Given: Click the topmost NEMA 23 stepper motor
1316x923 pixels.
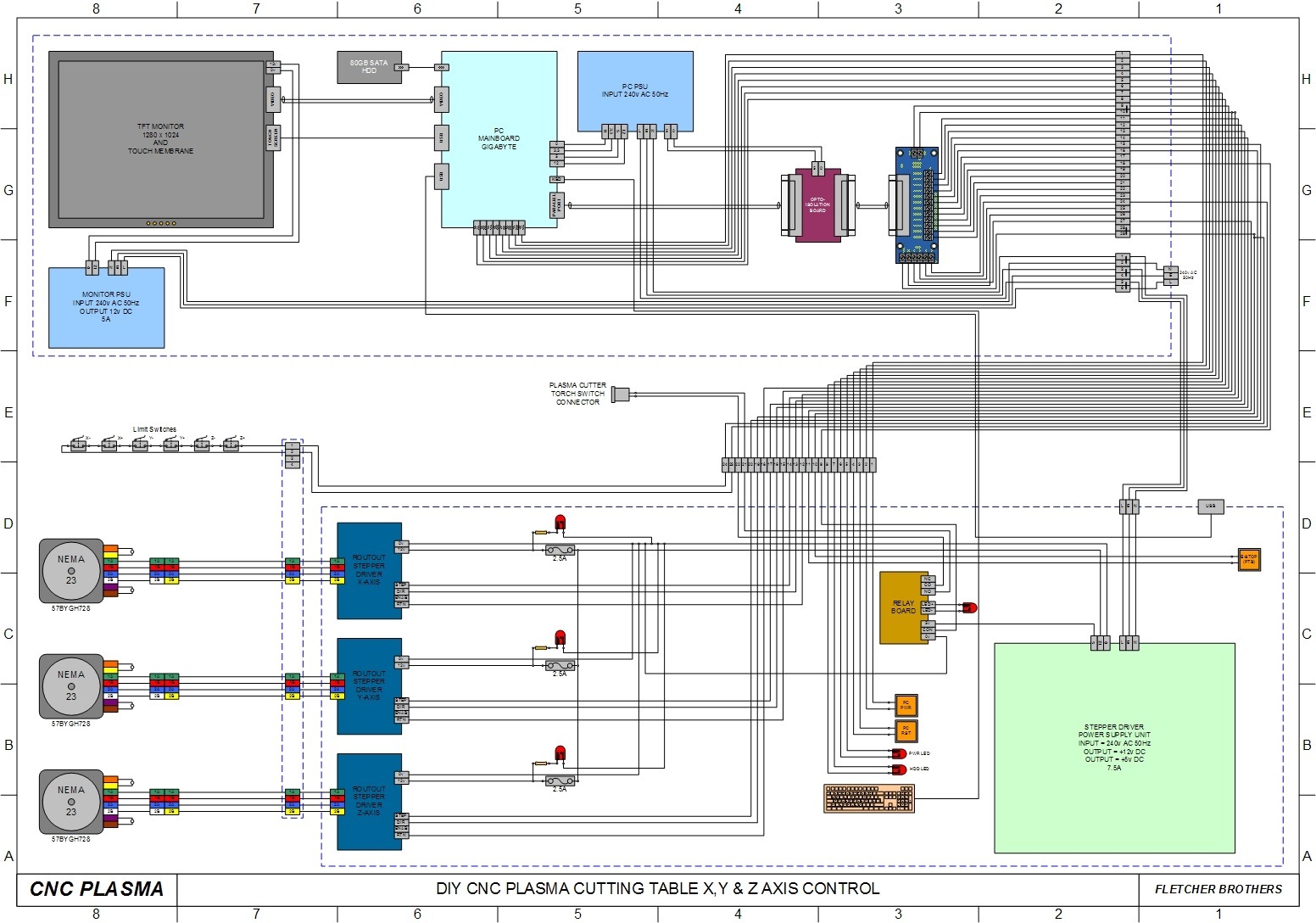Looking at the screenshot, I should point(71,570).
